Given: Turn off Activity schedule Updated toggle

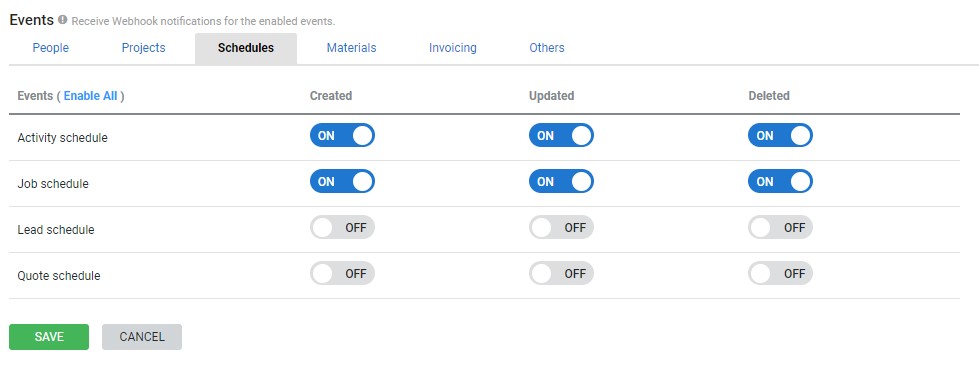Looking at the screenshot, I should click(561, 135).
